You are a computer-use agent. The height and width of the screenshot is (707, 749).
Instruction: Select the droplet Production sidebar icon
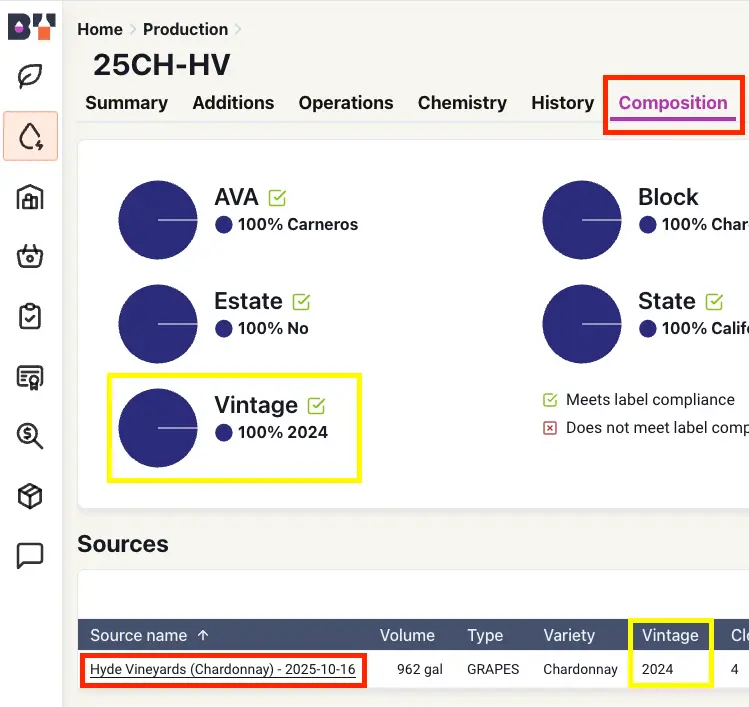30,136
